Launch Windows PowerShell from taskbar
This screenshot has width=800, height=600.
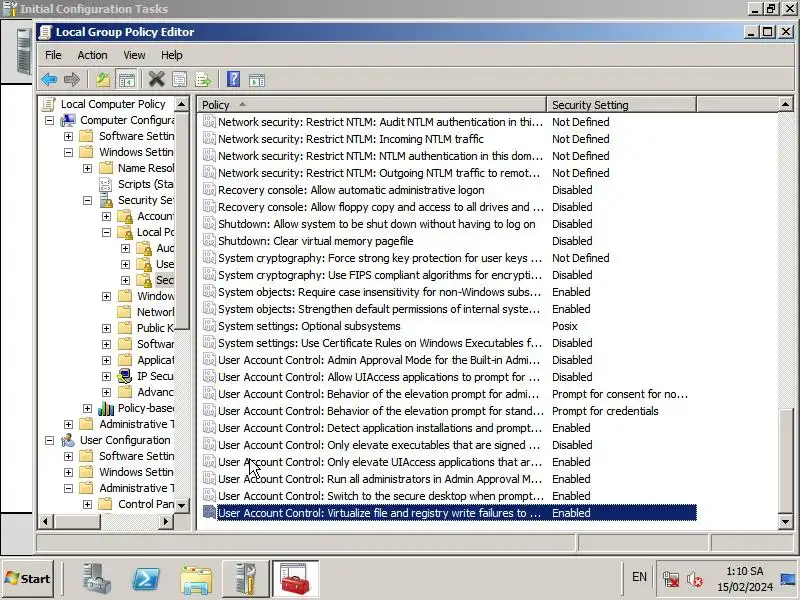pos(146,579)
